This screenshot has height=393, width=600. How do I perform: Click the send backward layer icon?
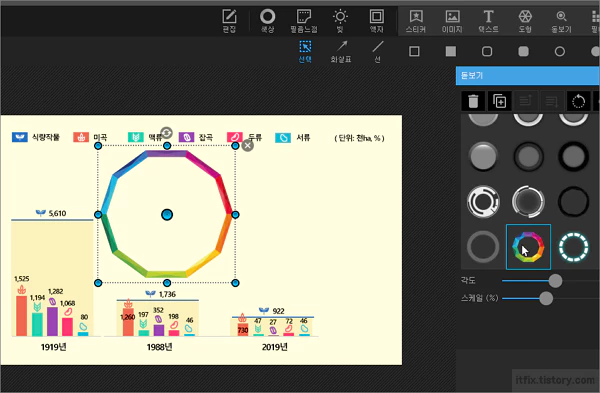coord(551,101)
